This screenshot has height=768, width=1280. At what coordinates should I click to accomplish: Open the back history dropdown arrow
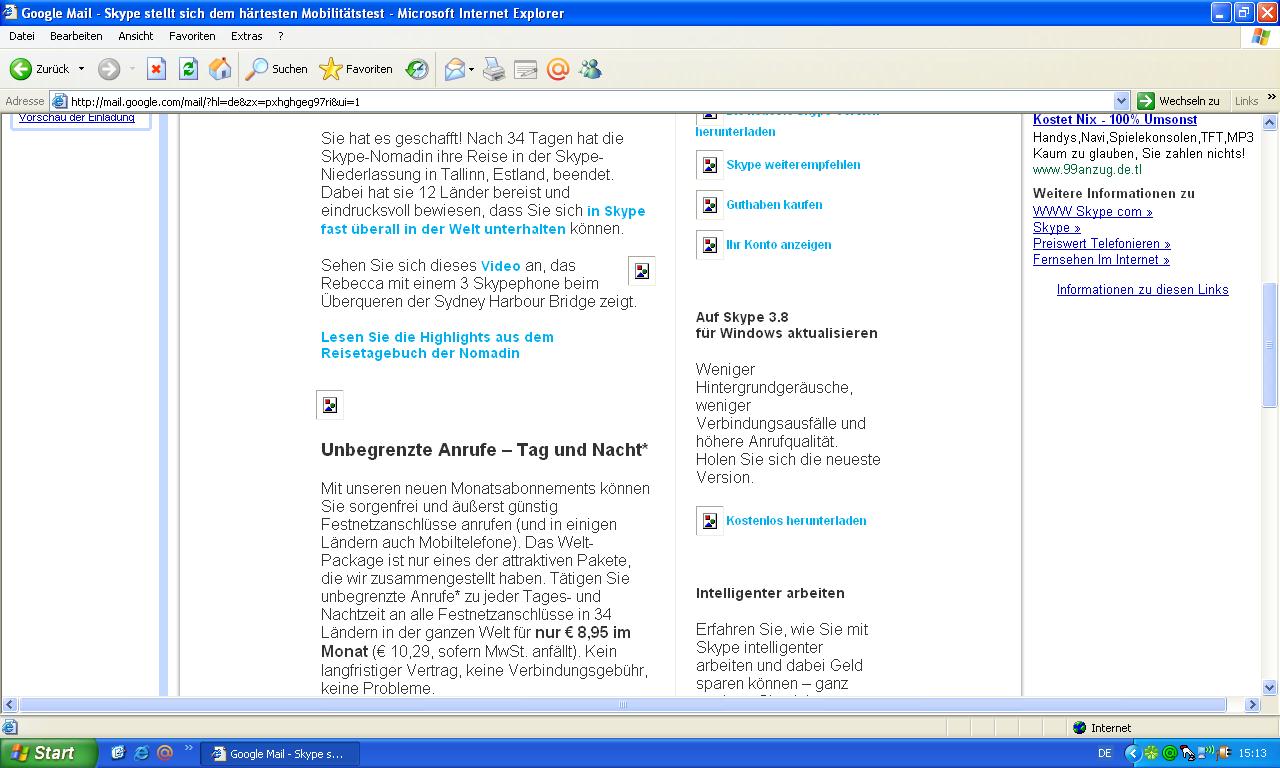(x=81, y=69)
